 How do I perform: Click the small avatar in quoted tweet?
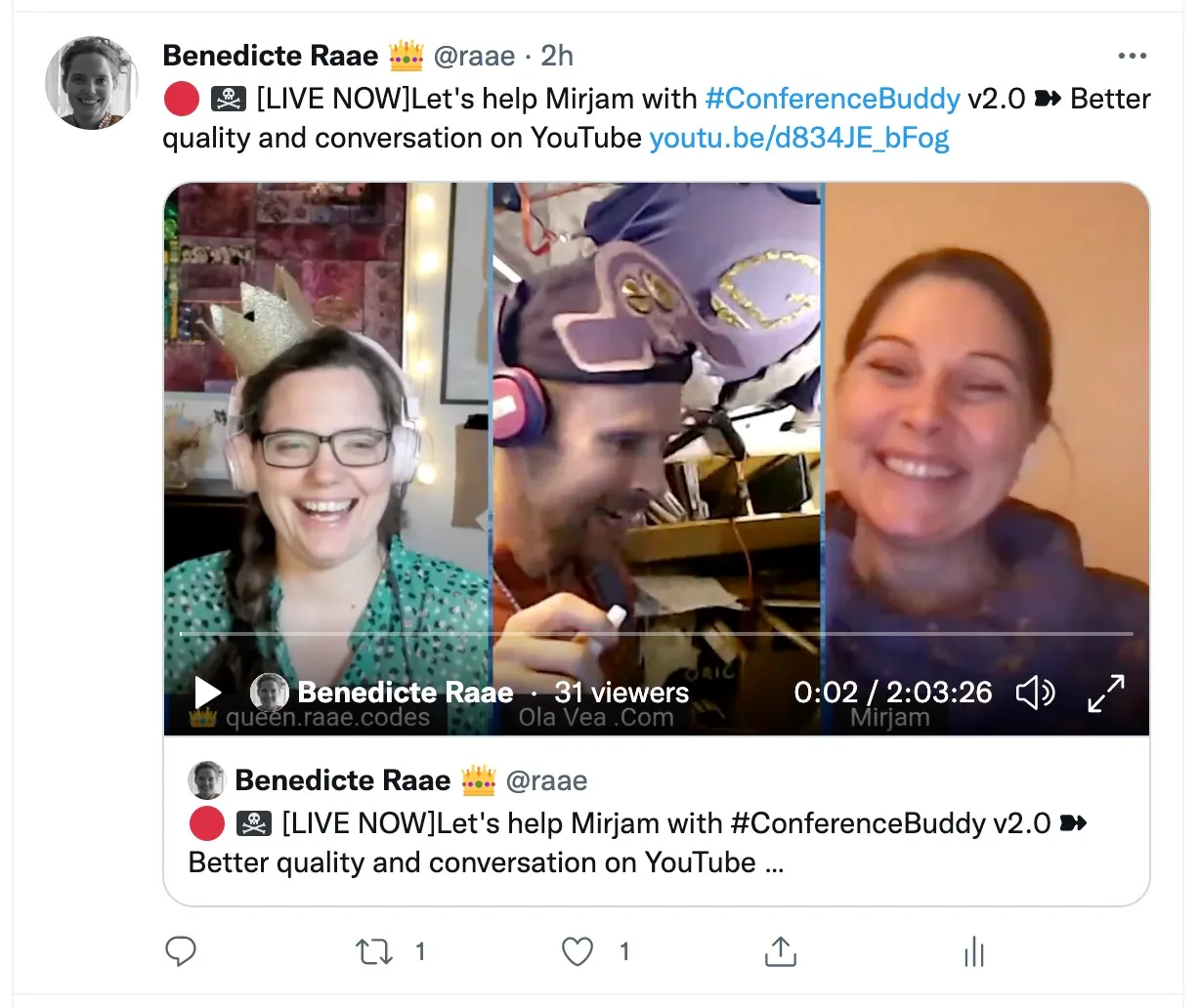pos(206,780)
